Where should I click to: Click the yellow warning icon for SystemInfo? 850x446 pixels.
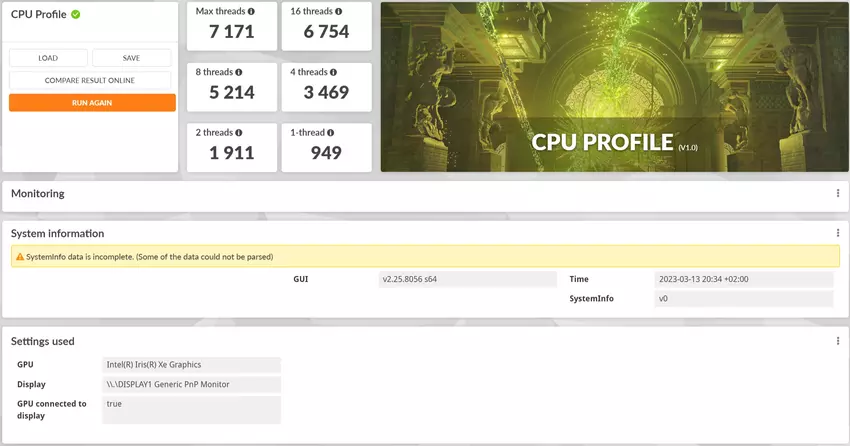click(x=18, y=257)
